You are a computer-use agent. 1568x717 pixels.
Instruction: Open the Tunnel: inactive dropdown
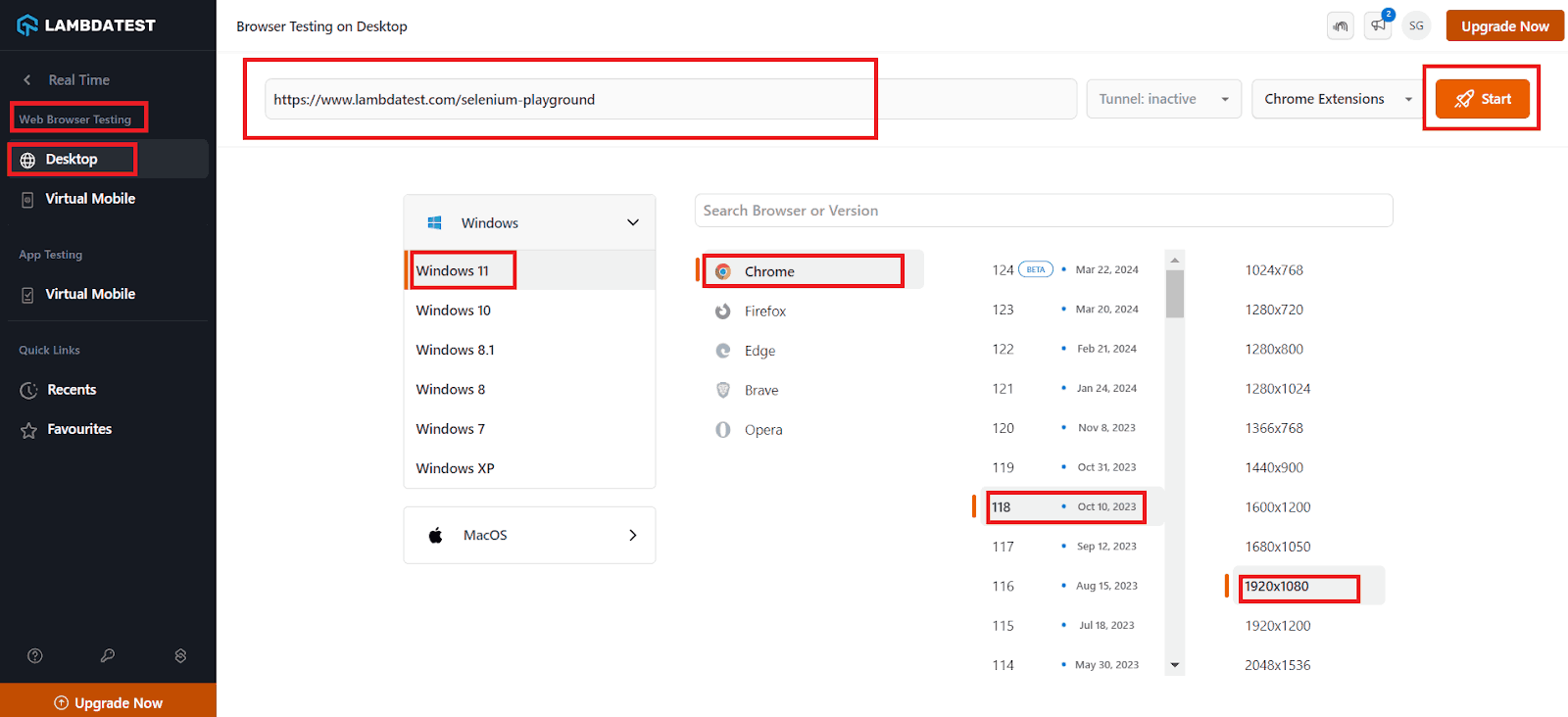[1163, 99]
